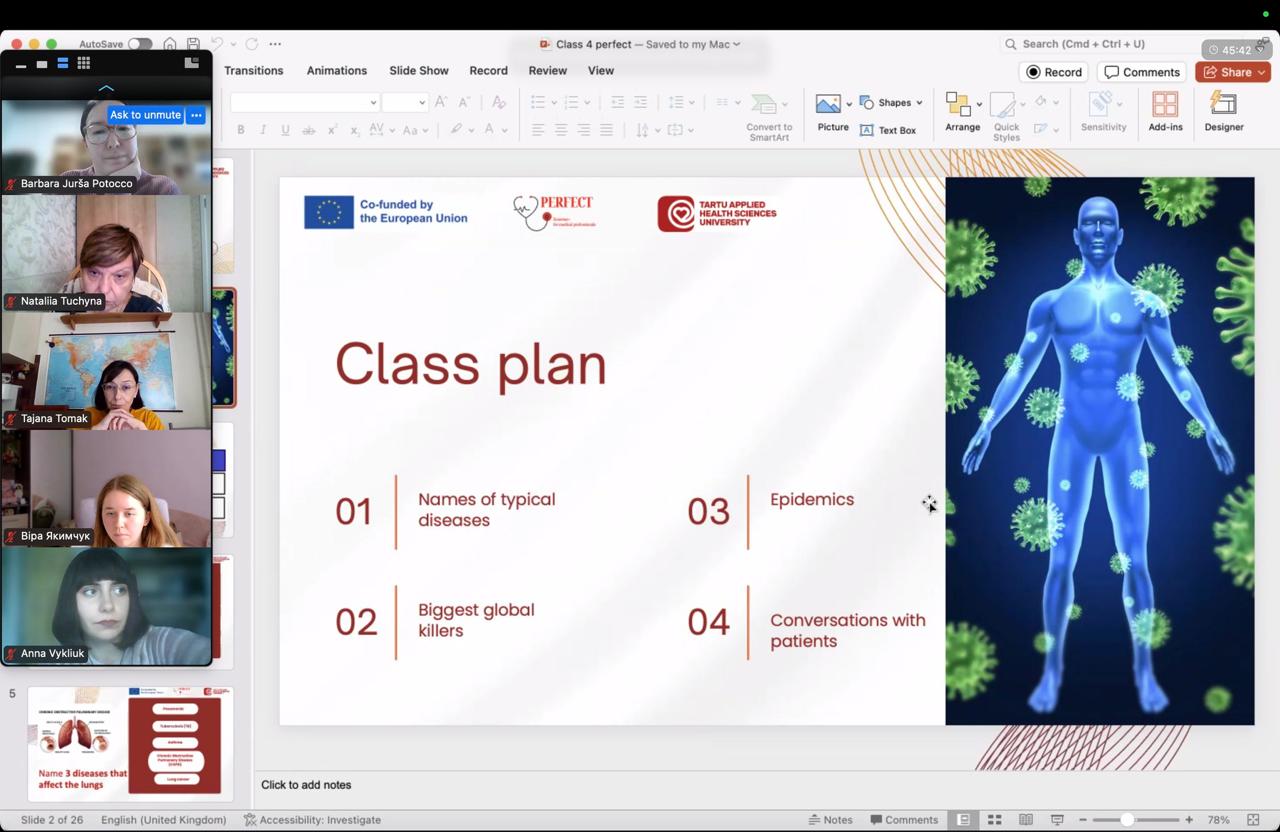Click the zoom slider handle

pyautogui.click(x=1127, y=820)
